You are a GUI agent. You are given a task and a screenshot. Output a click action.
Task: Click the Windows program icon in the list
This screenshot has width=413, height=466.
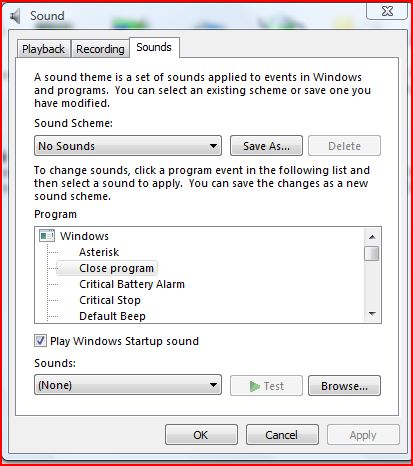click(x=47, y=236)
